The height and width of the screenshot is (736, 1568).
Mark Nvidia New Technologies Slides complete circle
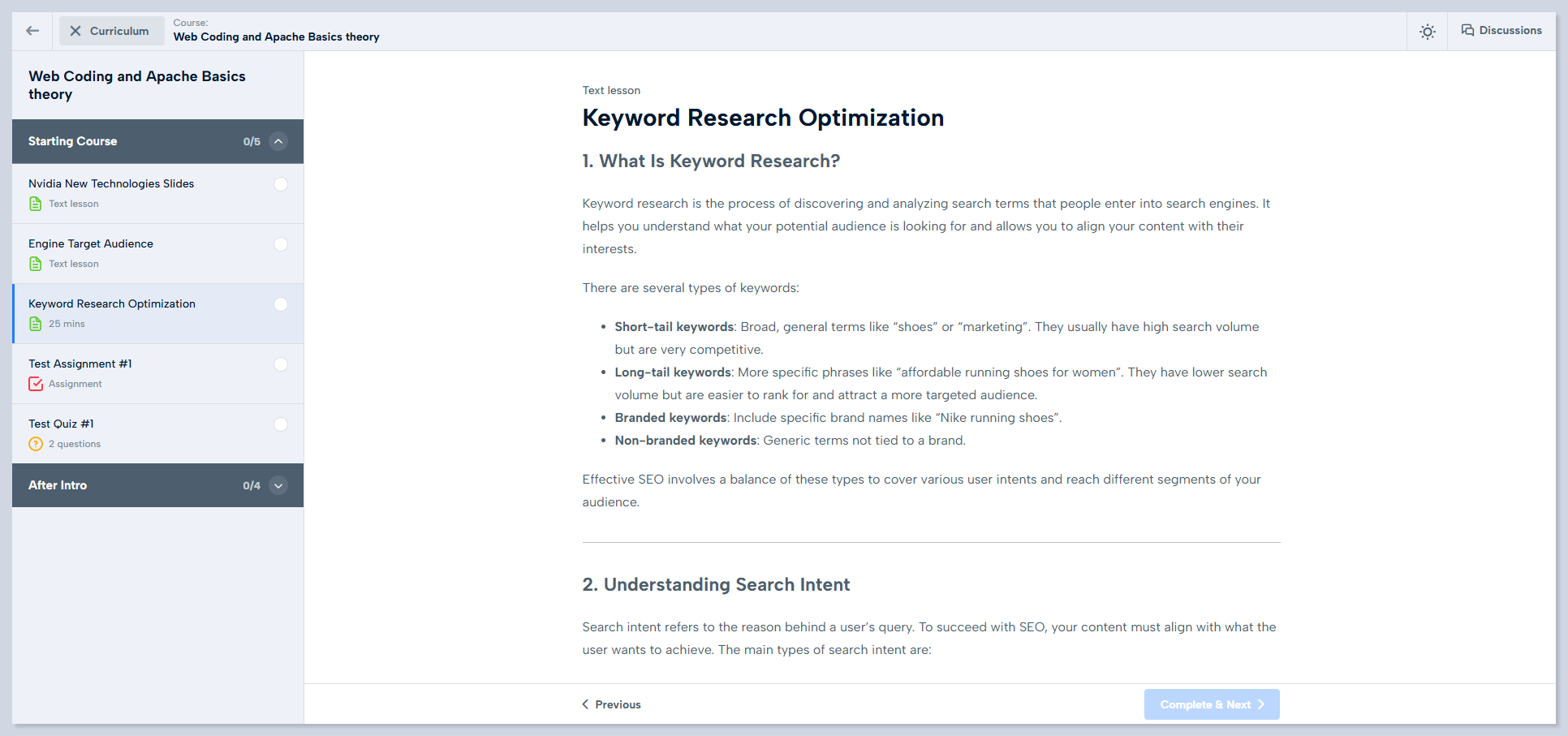pos(281,184)
